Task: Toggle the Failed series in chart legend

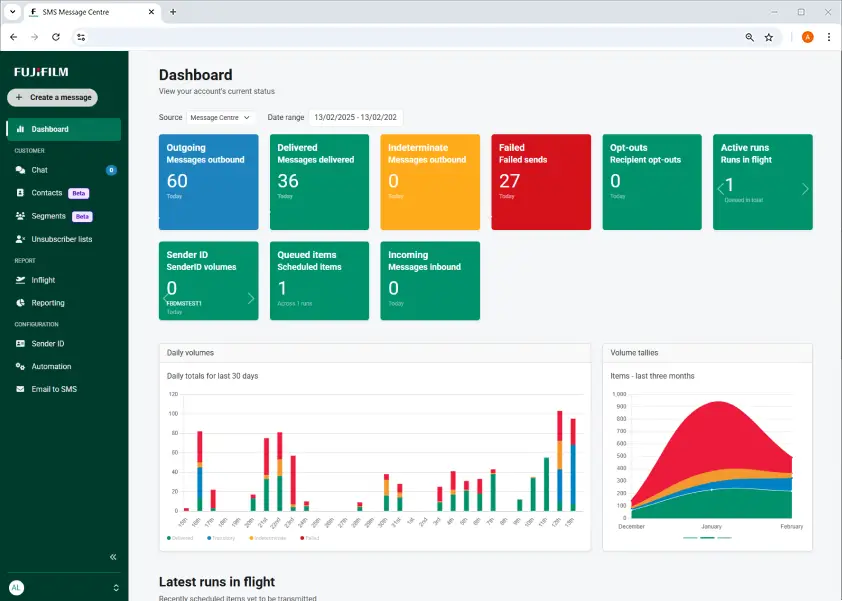Action: [x=307, y=538]
